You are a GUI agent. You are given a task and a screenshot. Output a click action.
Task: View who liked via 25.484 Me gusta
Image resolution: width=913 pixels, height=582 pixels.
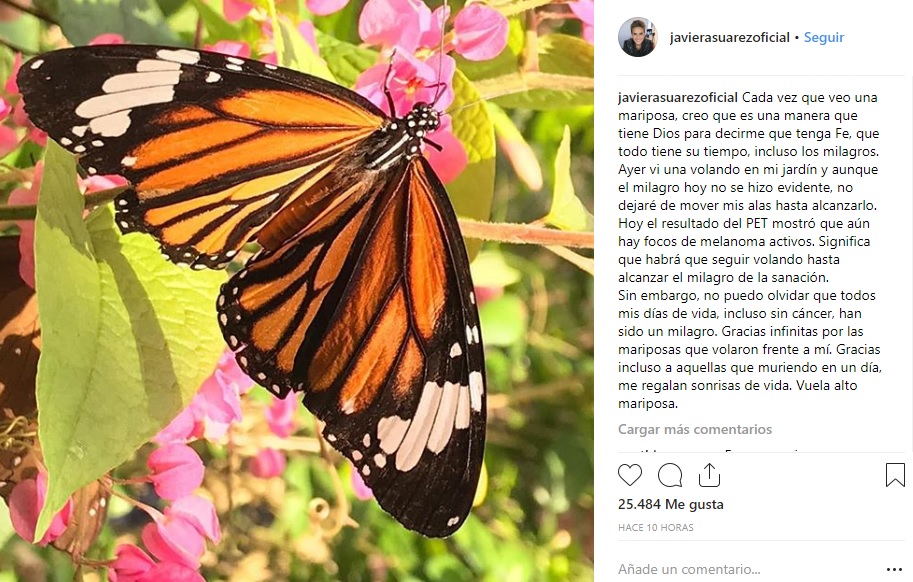(x=670, y=504)
